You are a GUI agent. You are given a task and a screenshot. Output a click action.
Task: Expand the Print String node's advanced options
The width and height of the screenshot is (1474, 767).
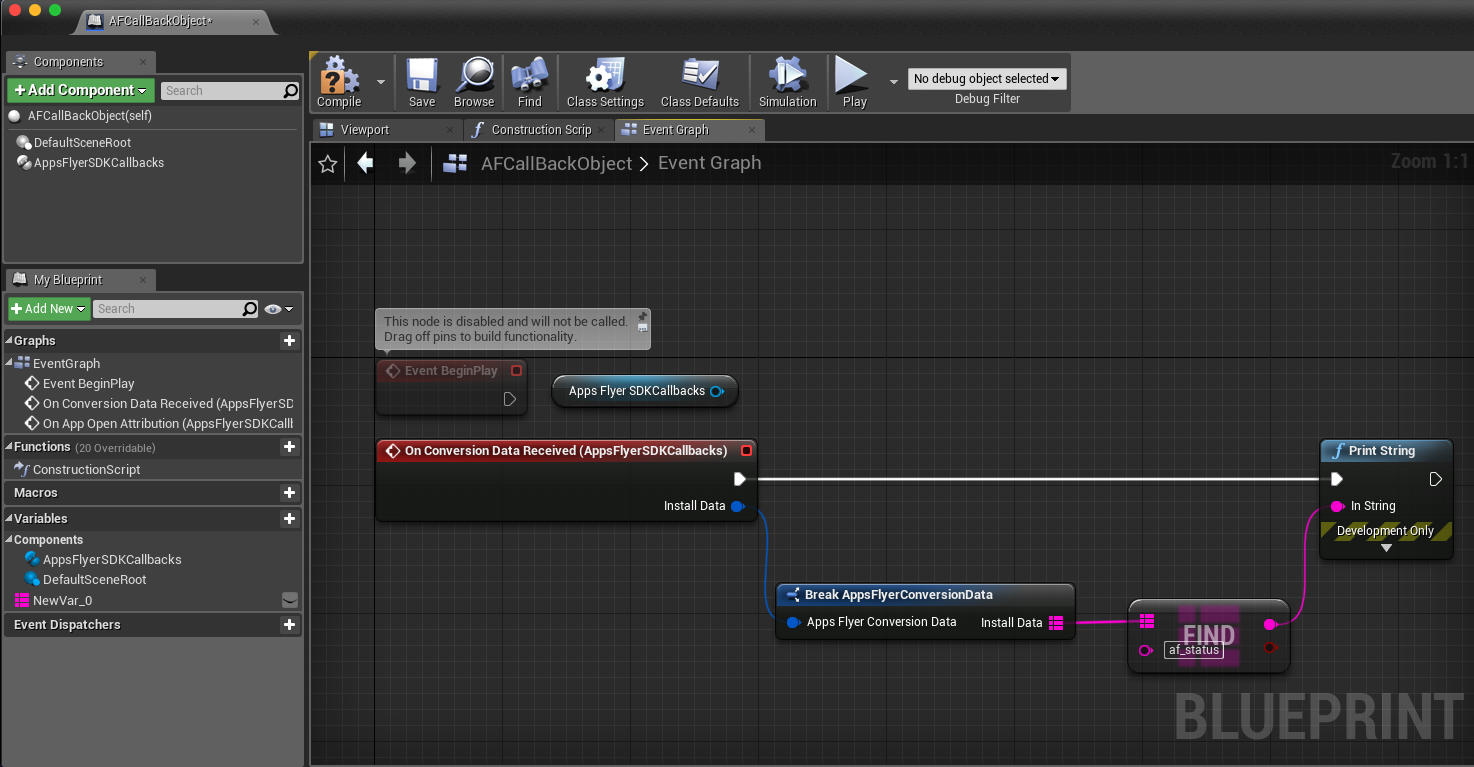pos(1386,548)
